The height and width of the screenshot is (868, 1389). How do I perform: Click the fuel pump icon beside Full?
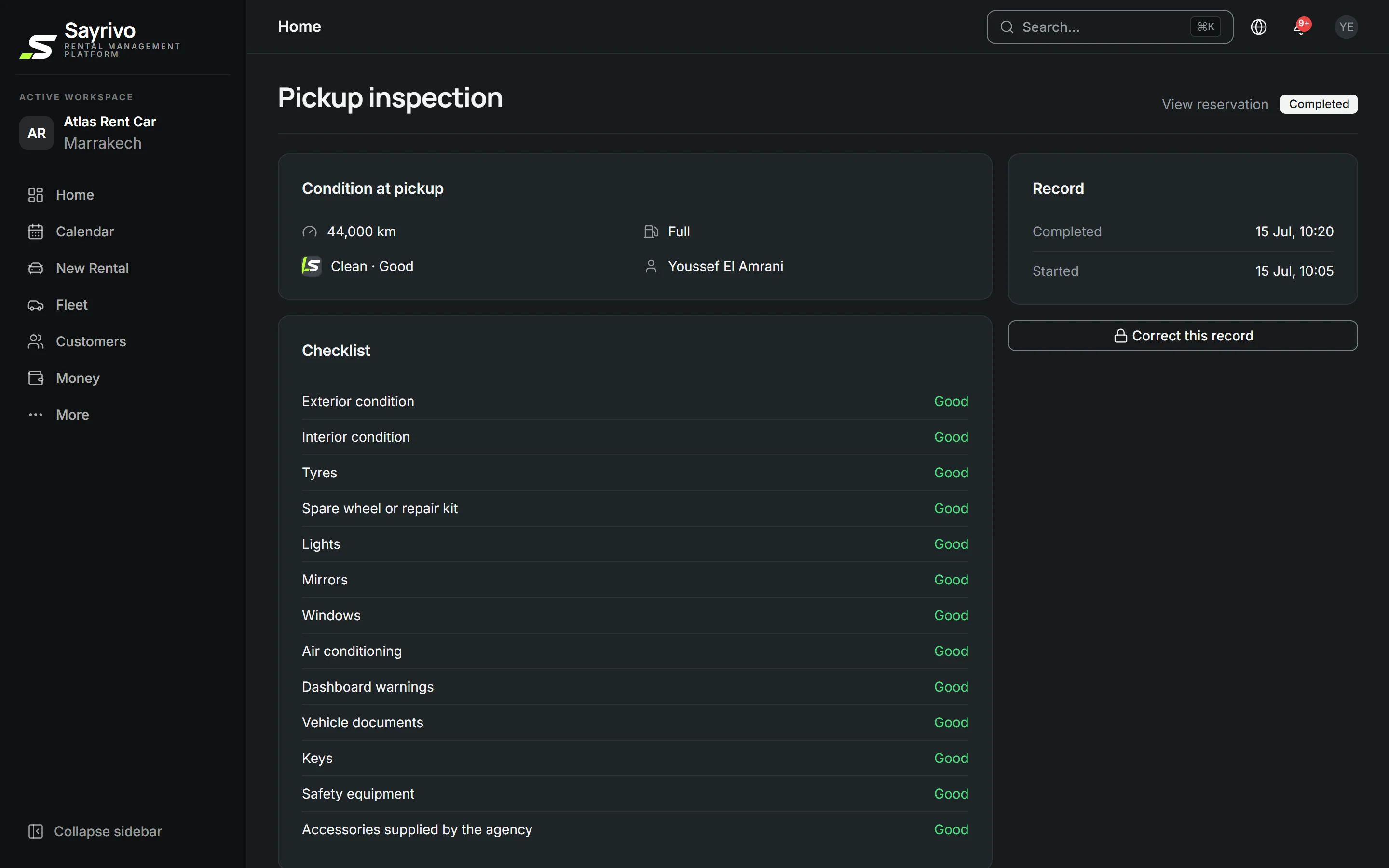651,231
